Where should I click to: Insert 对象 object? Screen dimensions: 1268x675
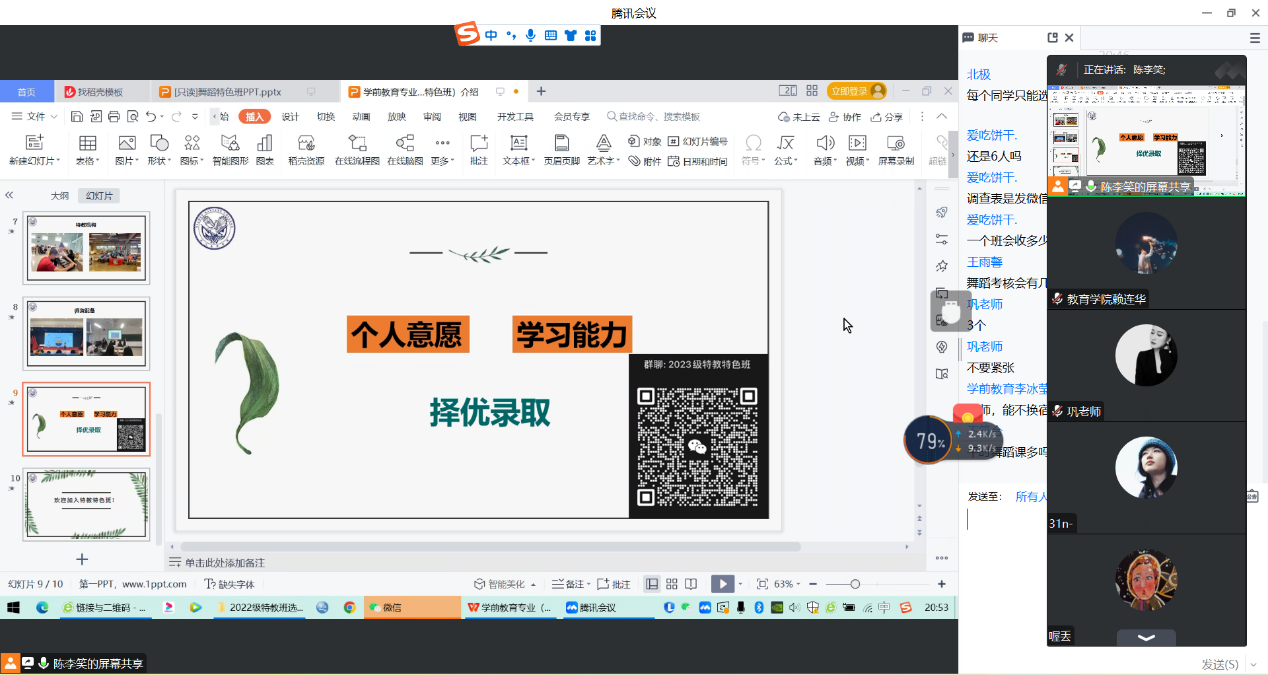pyautogui.click(x=645, y=142)
